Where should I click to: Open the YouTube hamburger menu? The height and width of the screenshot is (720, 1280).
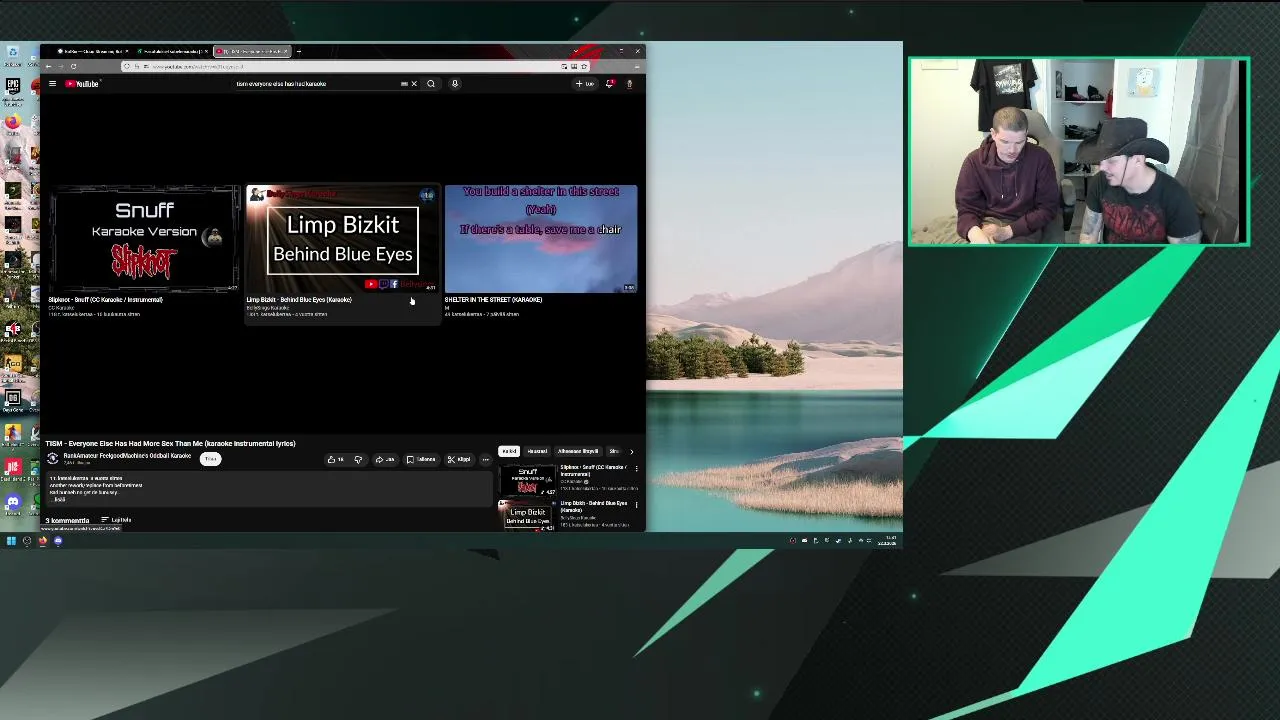coord(52,84)
